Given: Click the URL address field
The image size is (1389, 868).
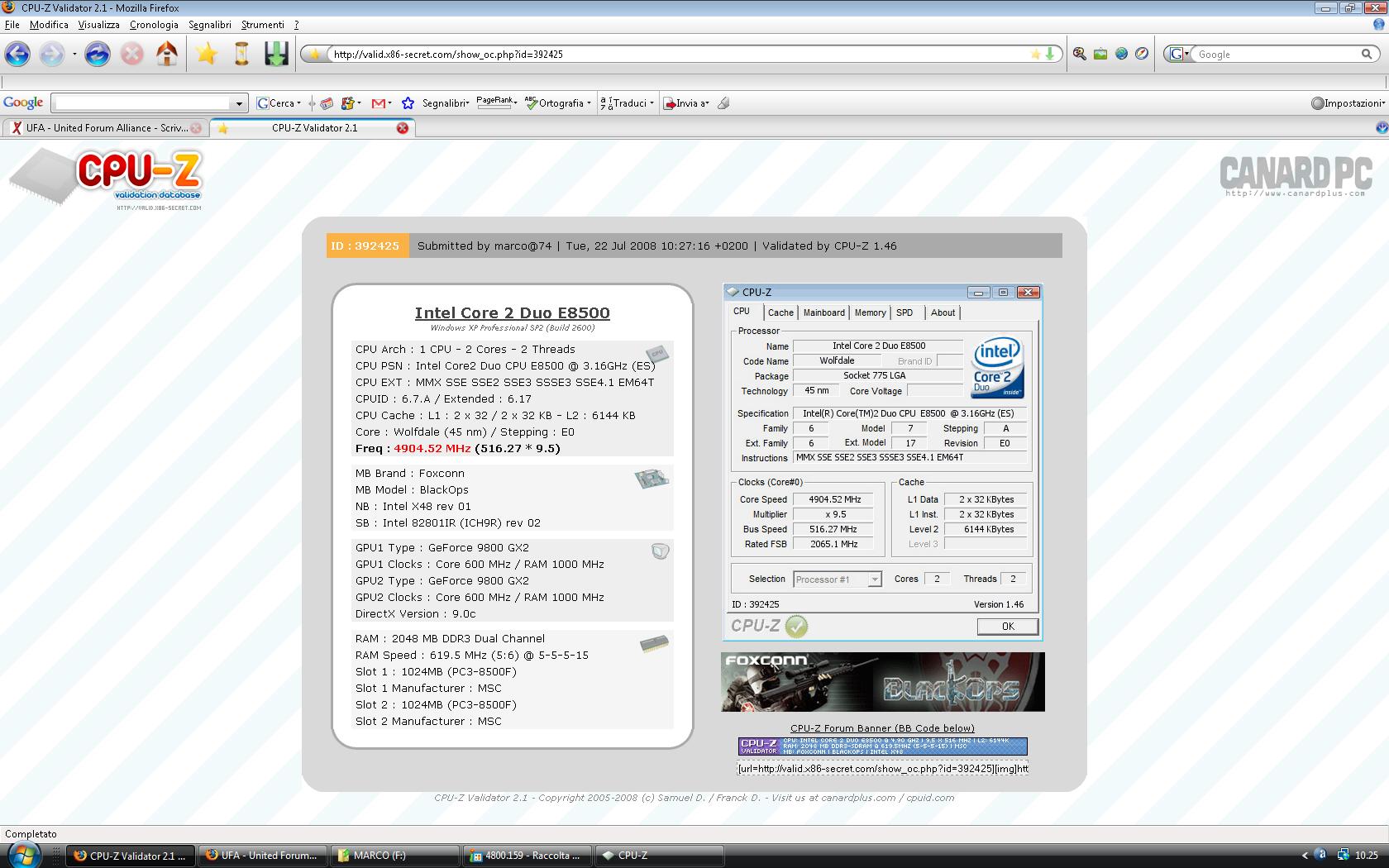Looking at the screenshot, I should pyautogui.click(x=678, y=55).
